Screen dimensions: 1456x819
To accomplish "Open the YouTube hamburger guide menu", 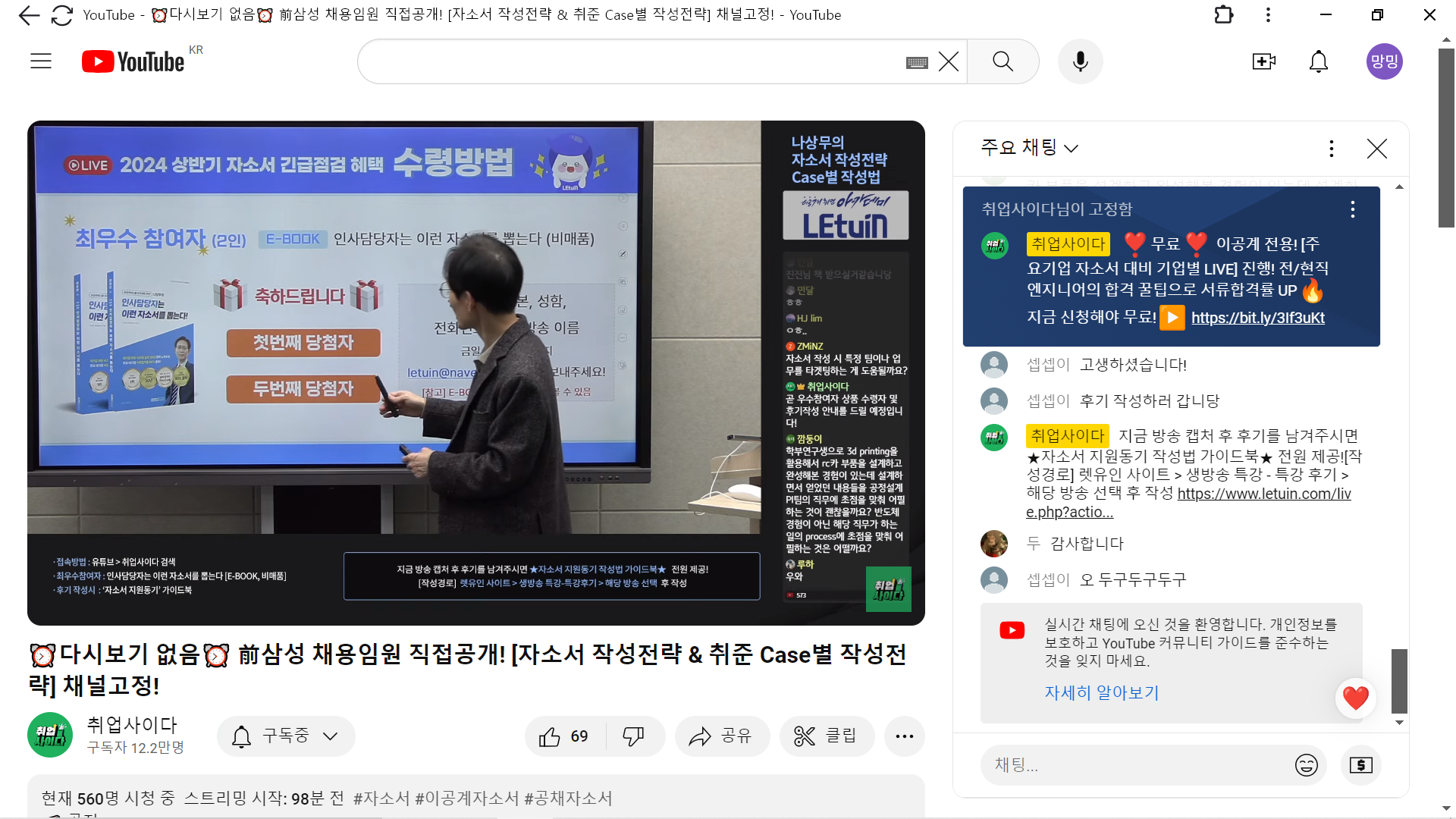I will pos(41,61).
